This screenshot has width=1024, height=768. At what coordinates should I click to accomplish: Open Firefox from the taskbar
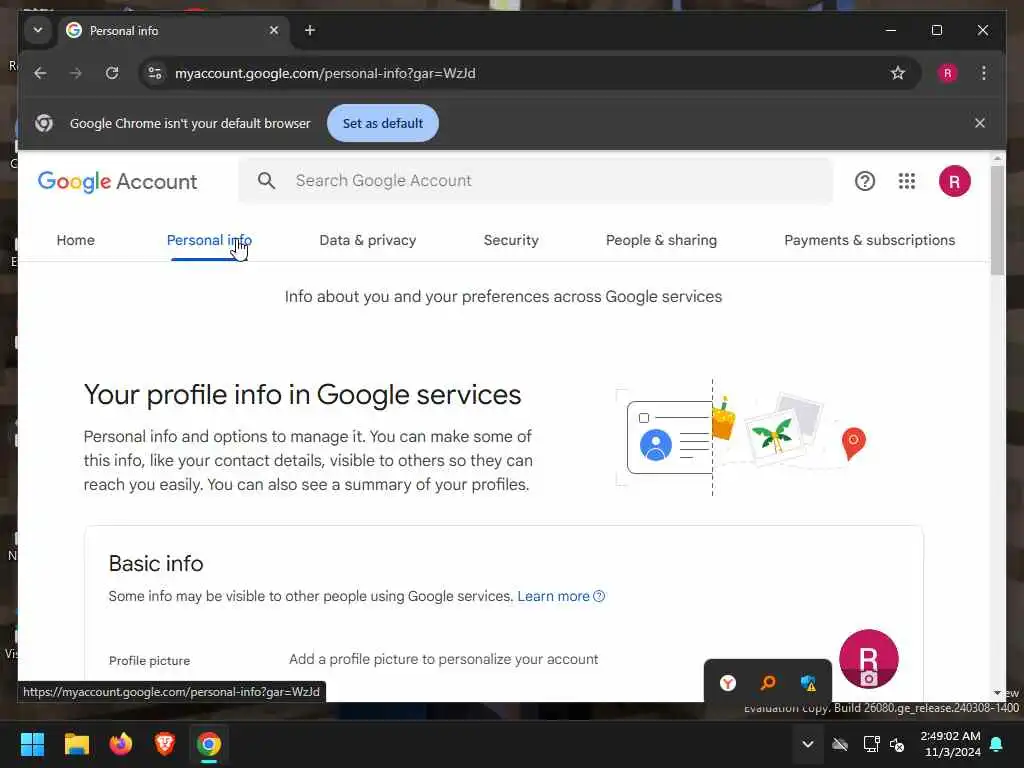[x=120, y=744]
